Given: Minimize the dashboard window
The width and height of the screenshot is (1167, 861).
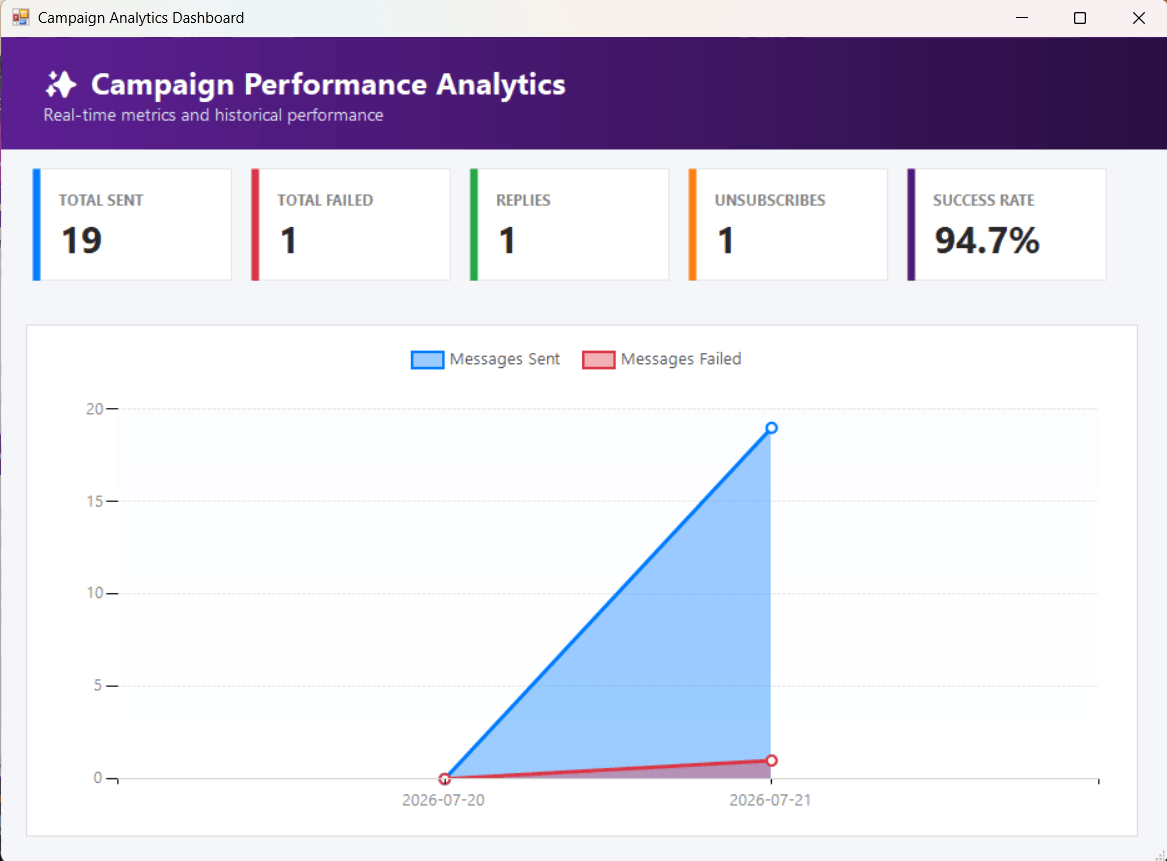Looking at the screenshot, I should click(x=1022, y=18).
